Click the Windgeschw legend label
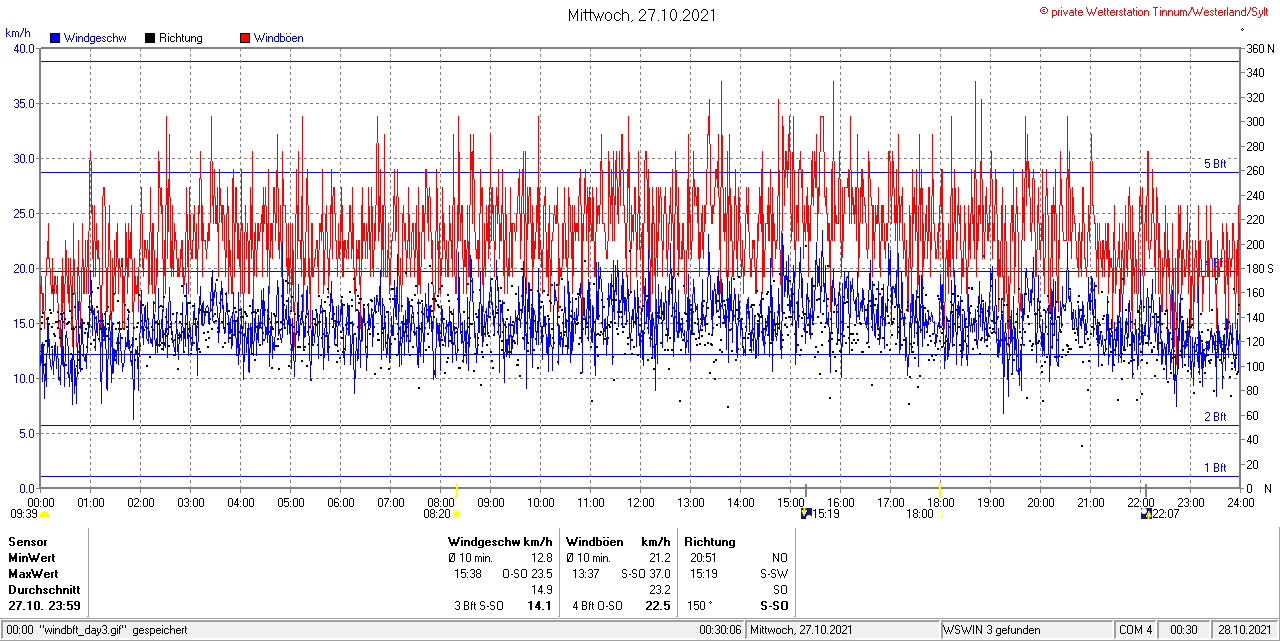This screenshot has height=641, width=1280. click(x=94, y=38)
